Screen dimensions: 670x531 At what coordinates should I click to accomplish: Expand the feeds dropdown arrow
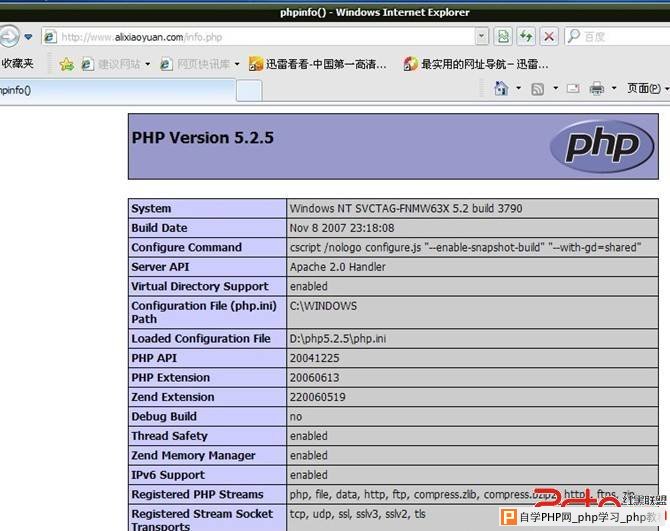coord(555,88)
